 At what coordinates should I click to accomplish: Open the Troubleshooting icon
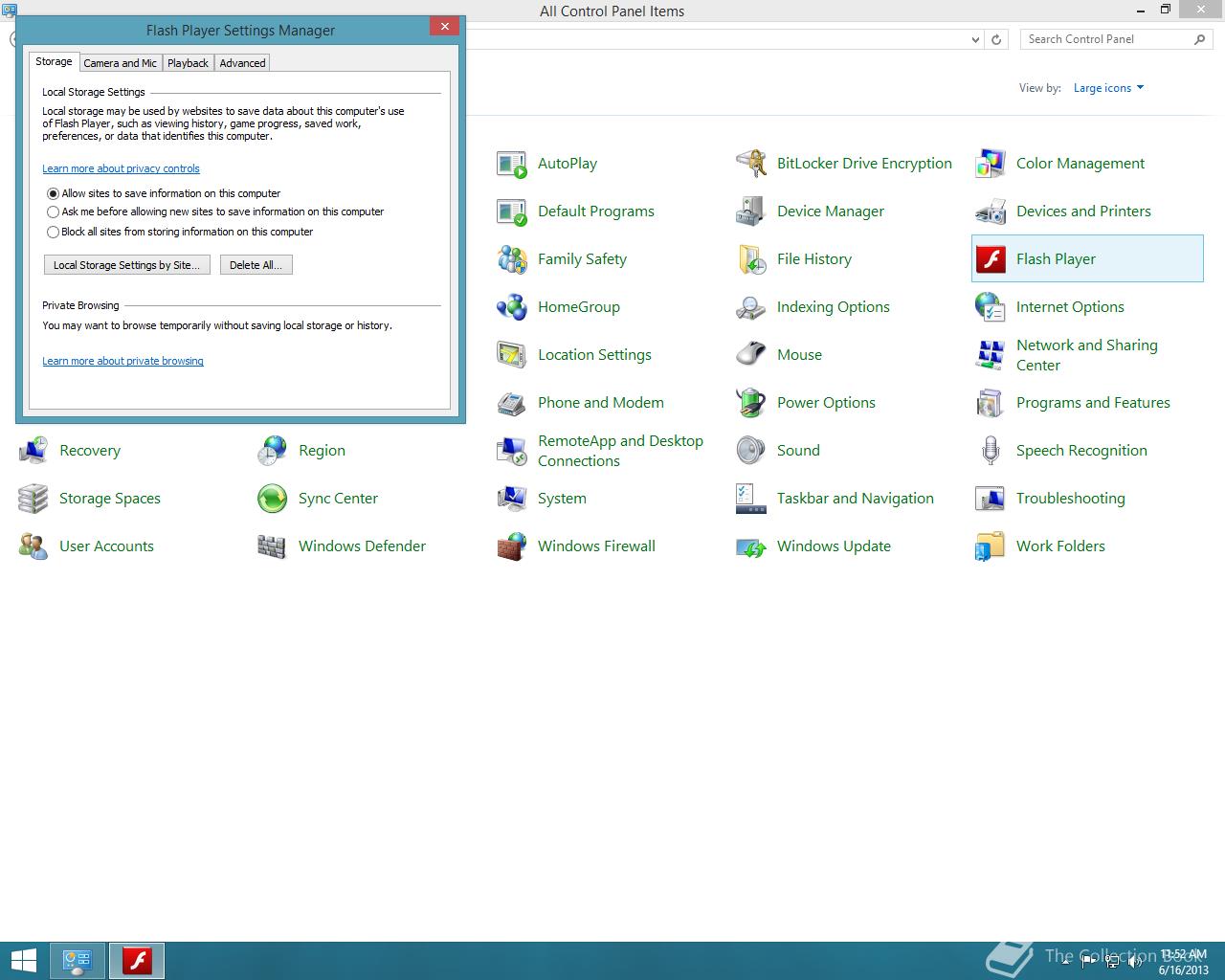click(991, 499)
